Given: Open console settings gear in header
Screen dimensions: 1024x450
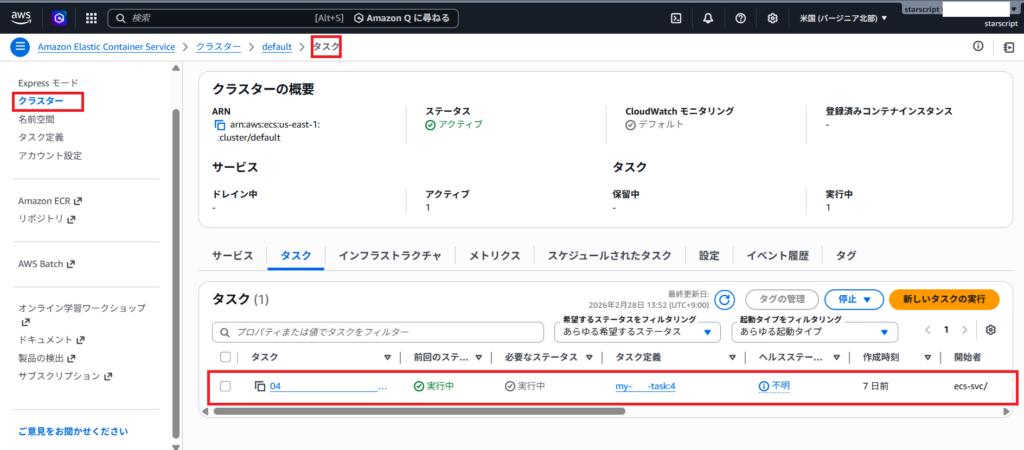Looking at the screenshot, I should (x=772, y=18).
